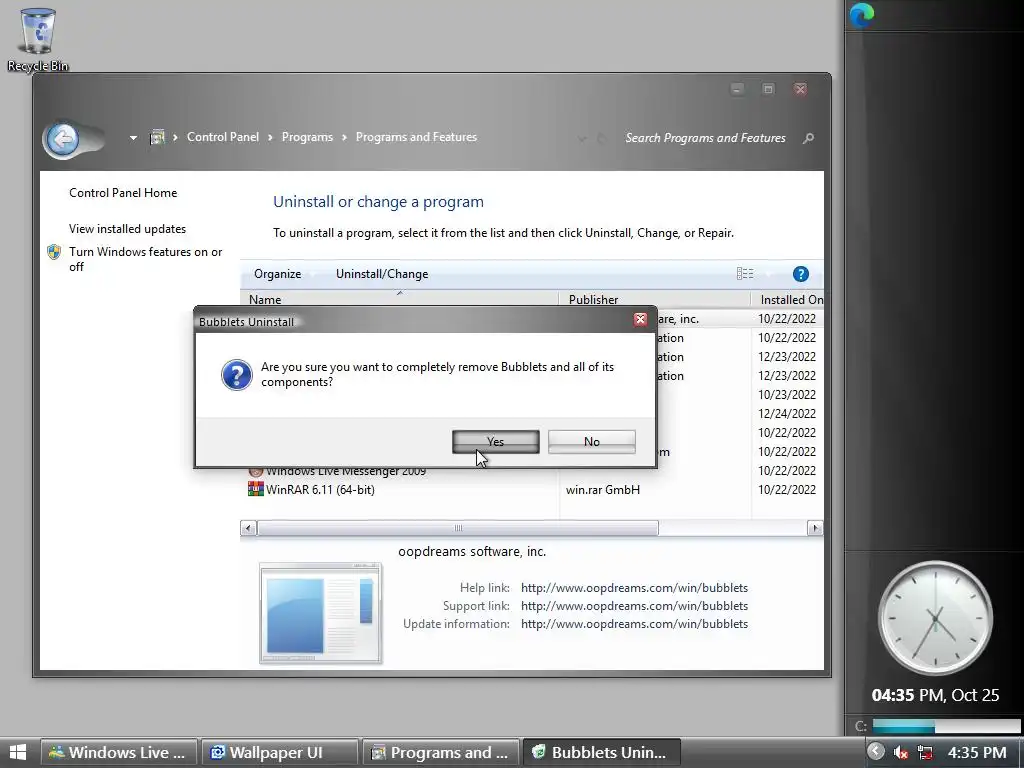Image resolution: width=1024 pixels, height=768 pixels.
Task: Decline uninstall with the No button
Action: point(592,441)
